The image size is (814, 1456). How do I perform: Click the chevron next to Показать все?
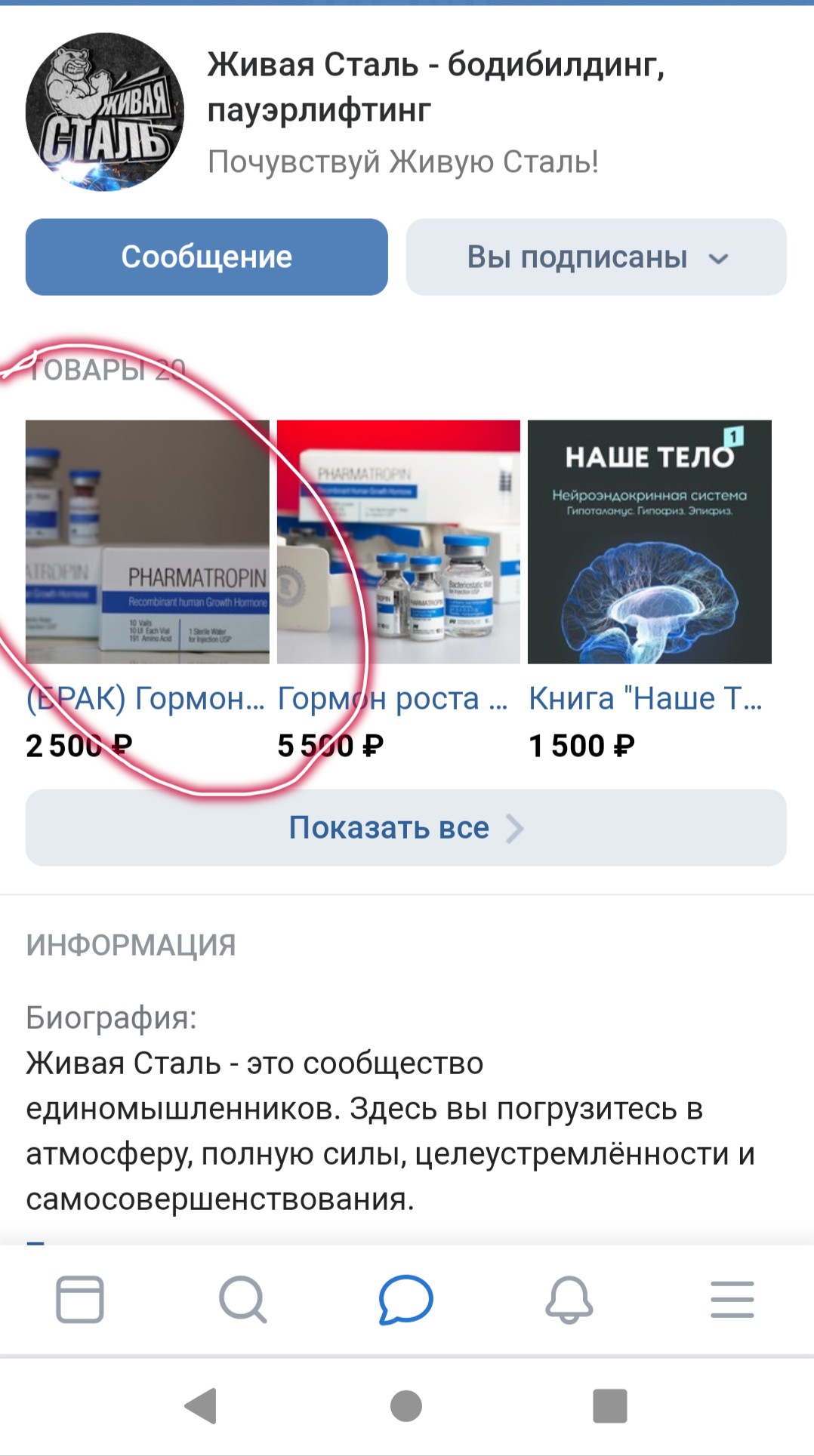pyautogui.click(x=515, y=828)
